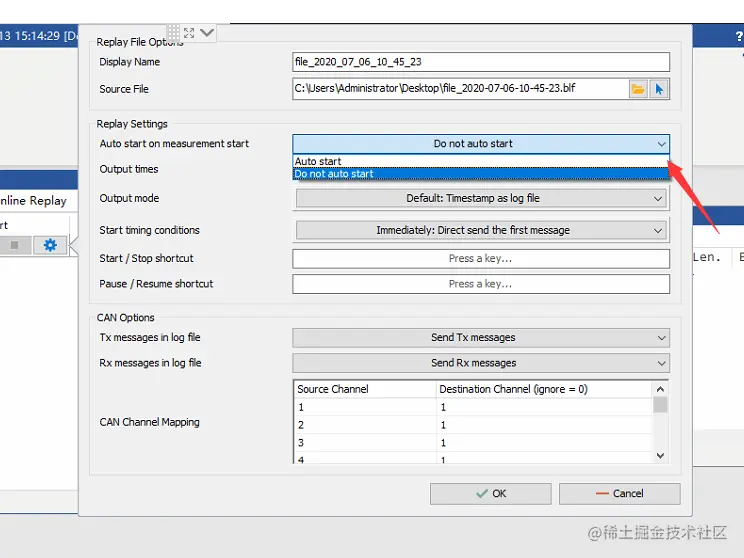Image resolution: width=744 pixels, height=558 pixels.
Task: Open the Output mode dropdown
Action: [481, 198]
